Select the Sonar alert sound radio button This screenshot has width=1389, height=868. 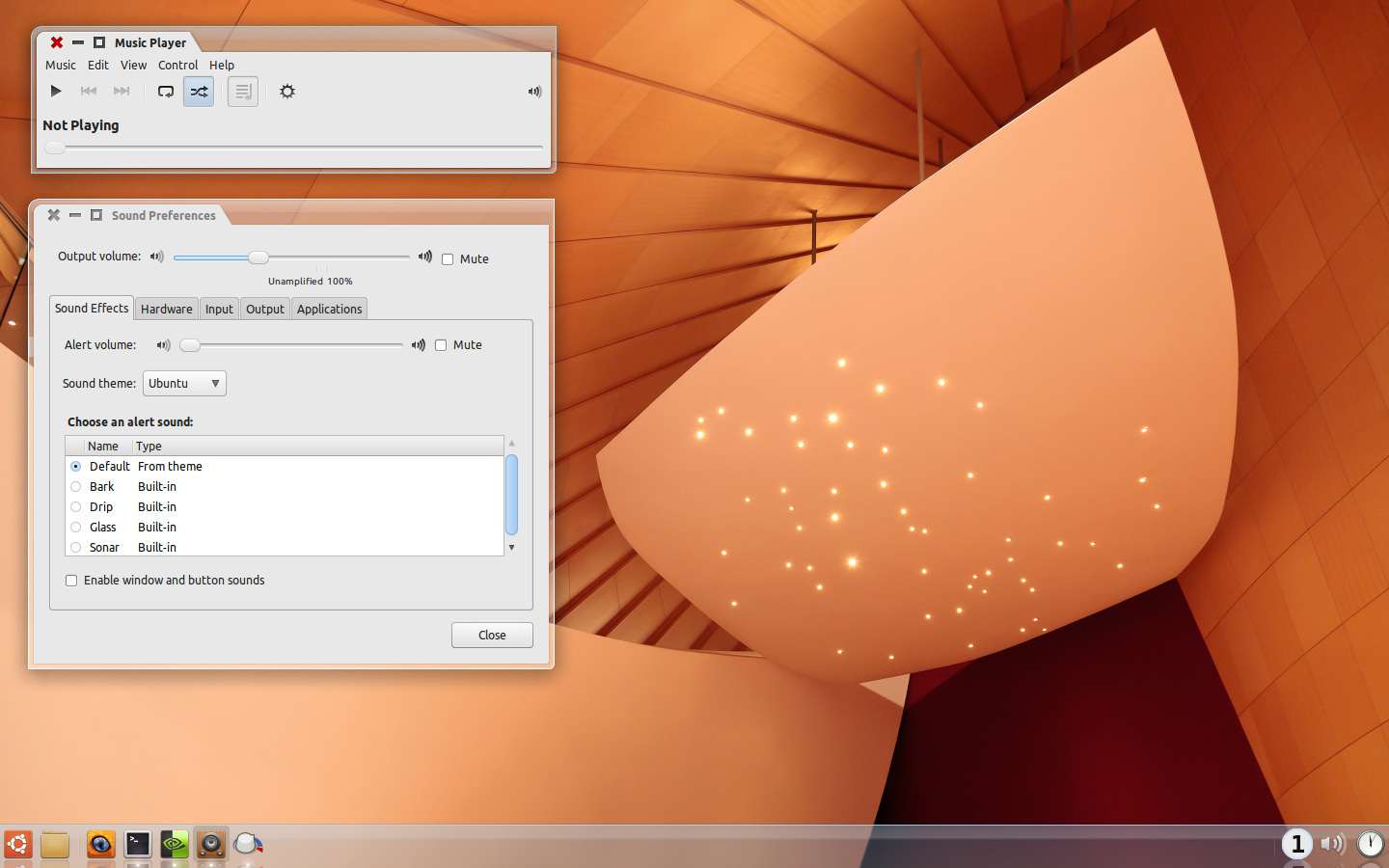tap(76, 548)
